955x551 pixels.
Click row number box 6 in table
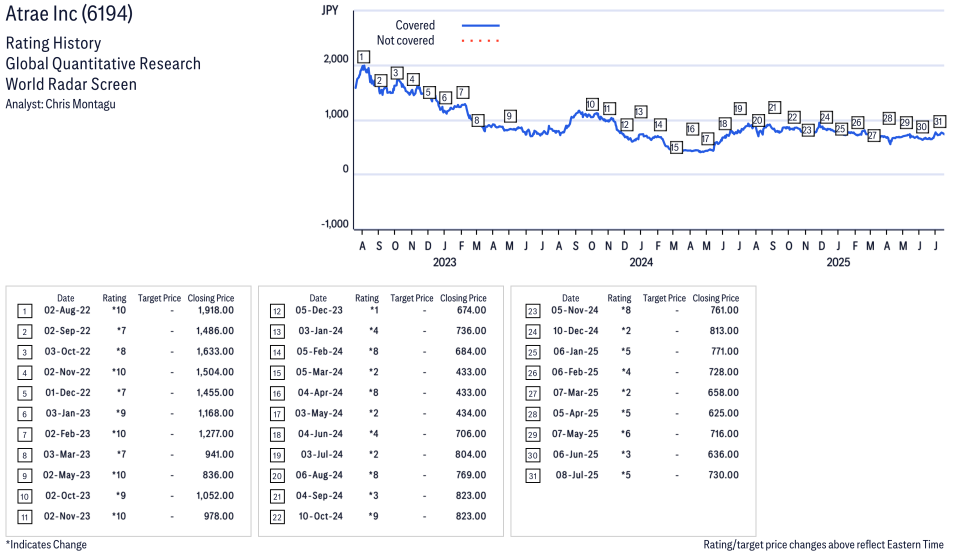pos(24,415)
